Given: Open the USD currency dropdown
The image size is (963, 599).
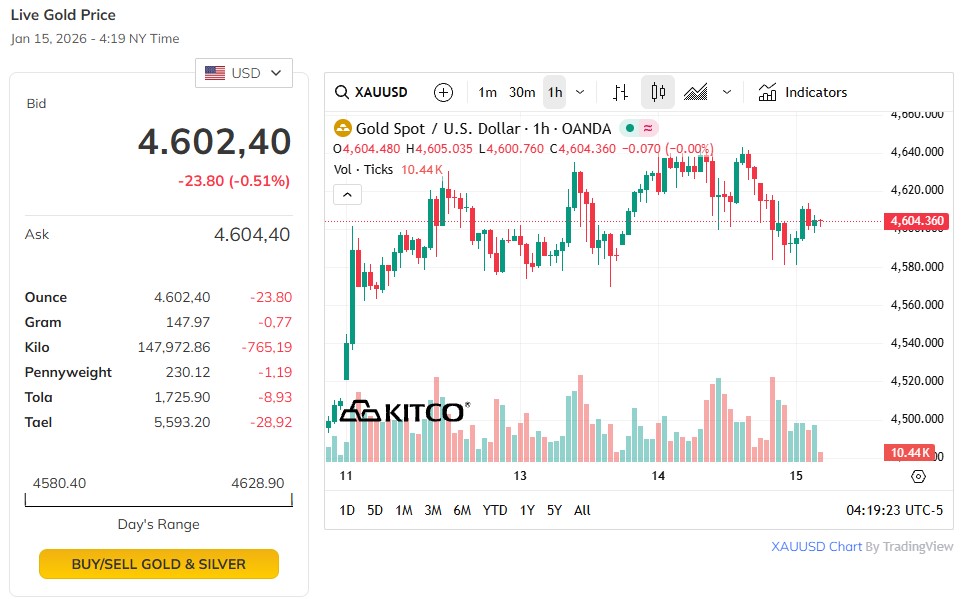Looking at the screenshot, I should (x=244, y=73).
